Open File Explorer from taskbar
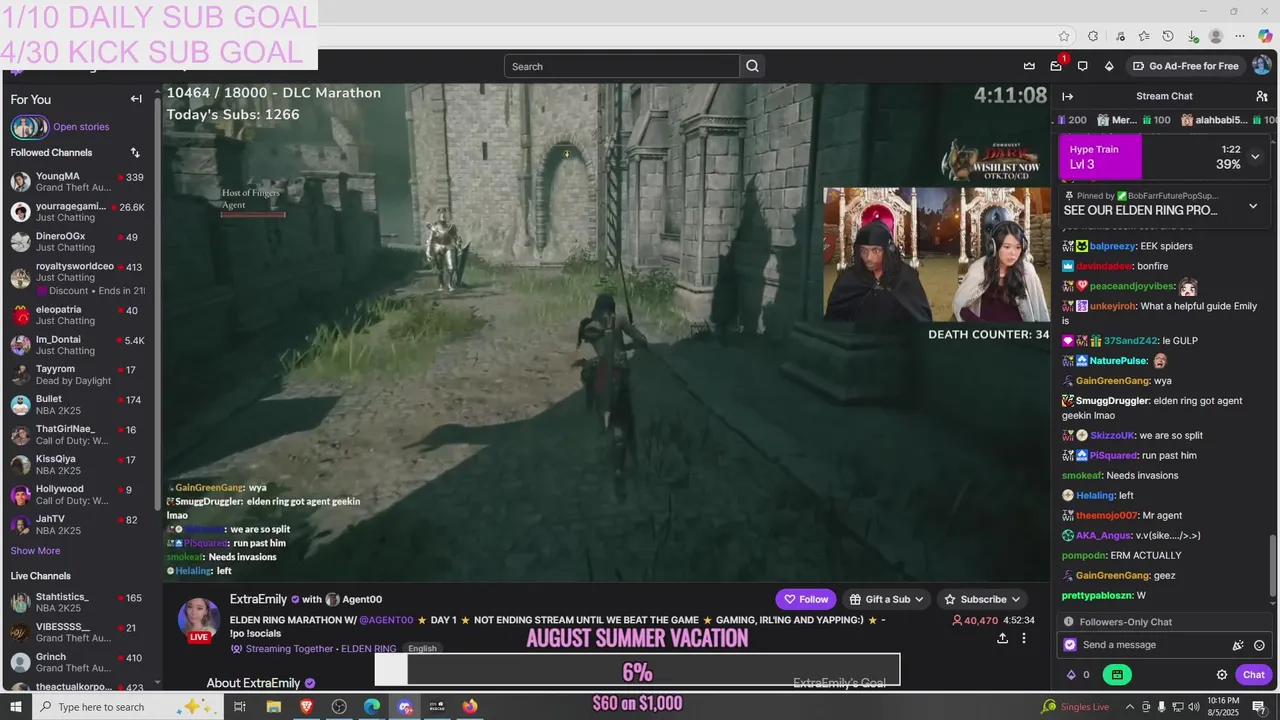 (x=273, y=707)
